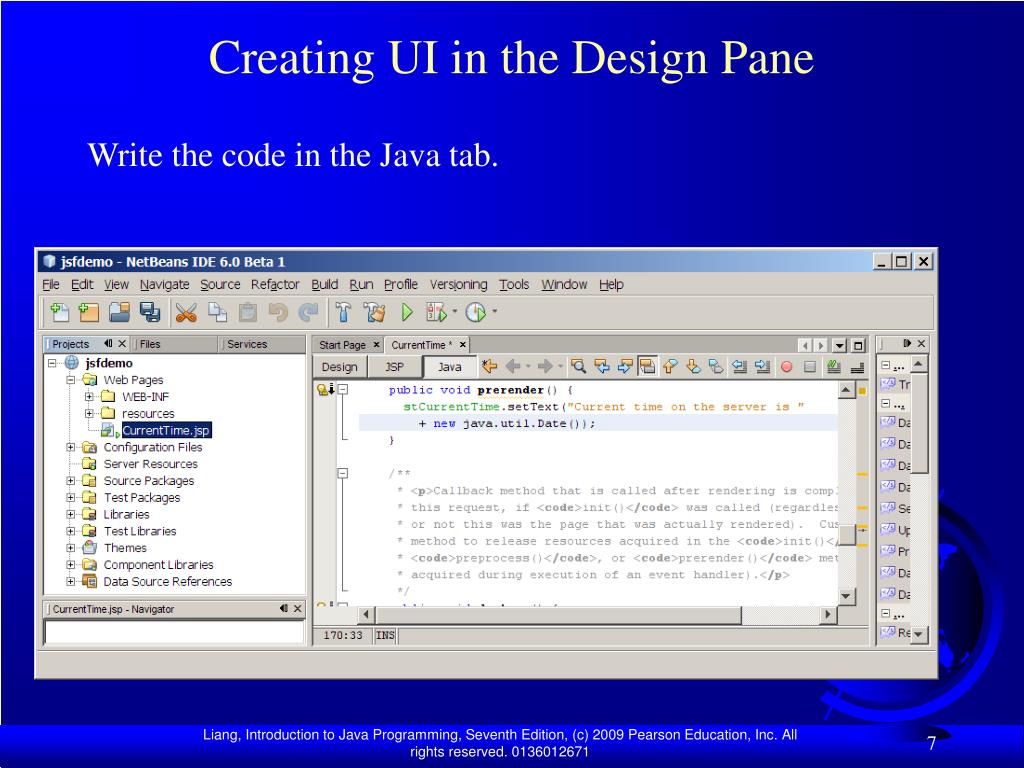Collapse the prerender method code fold

[x=343, y=390]
